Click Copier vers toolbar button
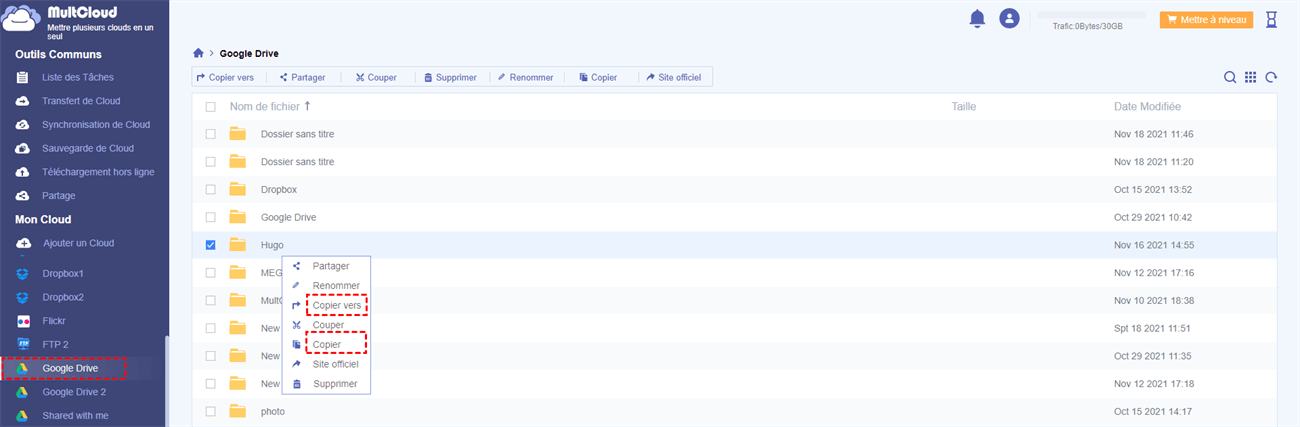Screen dimensions: 1300x427 [225, 77]
